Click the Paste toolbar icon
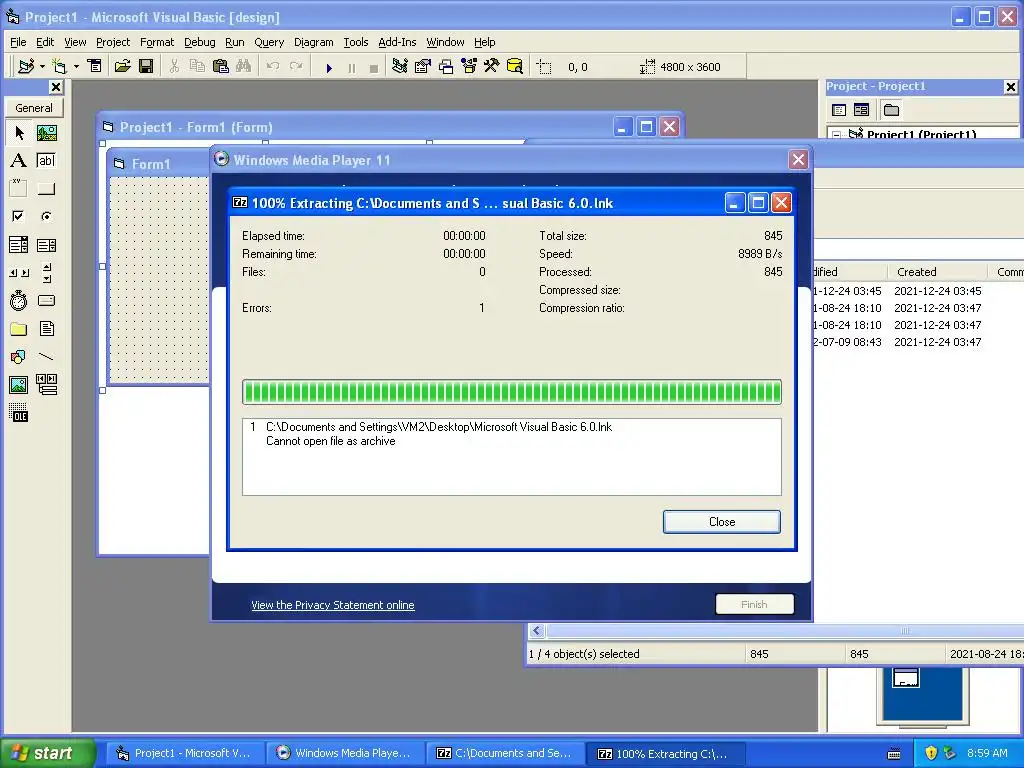This screenshot has width=1024, height=768. (x=221, y=67)
